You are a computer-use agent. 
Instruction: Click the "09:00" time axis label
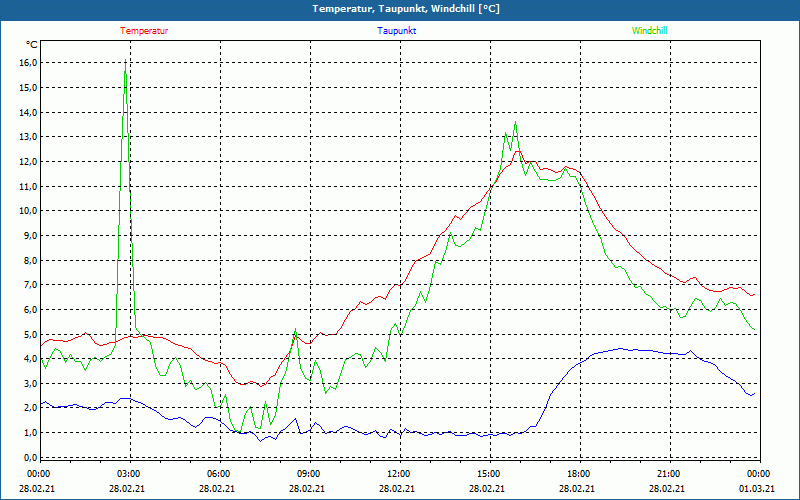309,474
